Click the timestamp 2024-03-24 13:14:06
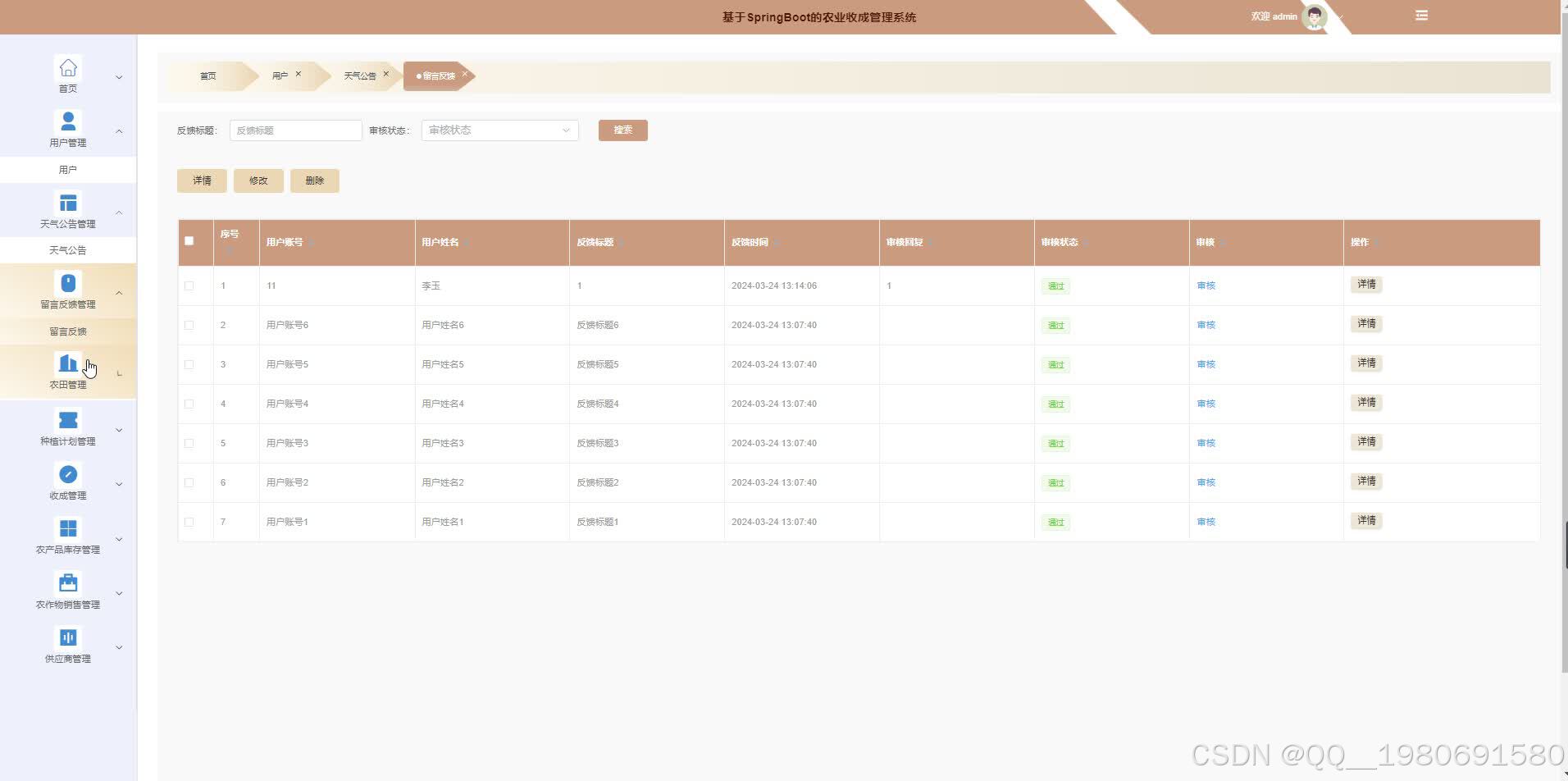The width and height of the screenshot is (1568, 781). 773,286
